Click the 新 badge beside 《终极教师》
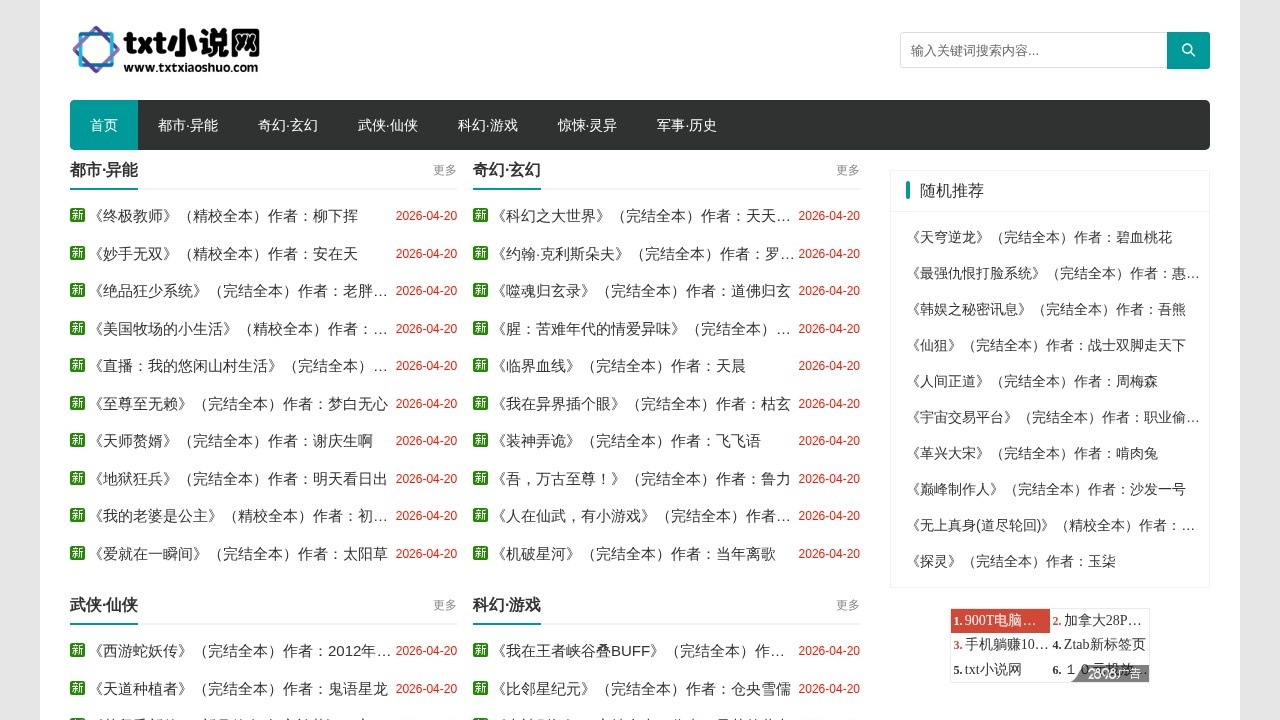Screen dimensions: 1280x720 77,216
